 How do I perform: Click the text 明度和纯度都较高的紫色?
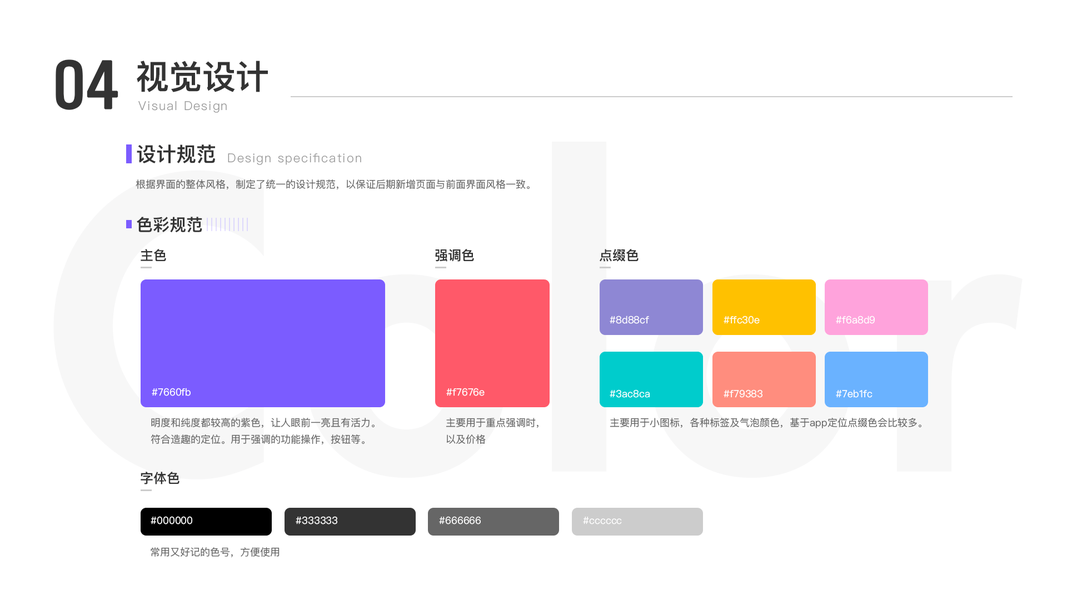coord(206,422)
